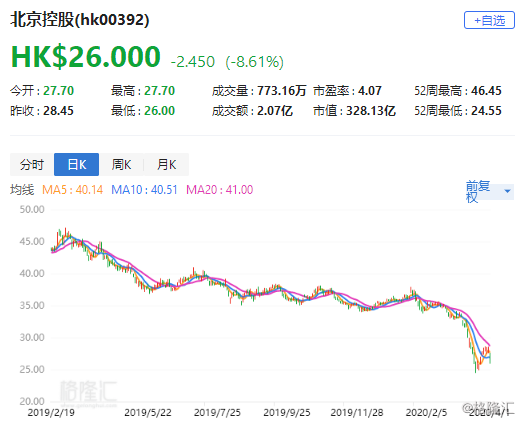Click the 2020/2/5 date label
Viewport: 522px width, 422px height.
426,413
